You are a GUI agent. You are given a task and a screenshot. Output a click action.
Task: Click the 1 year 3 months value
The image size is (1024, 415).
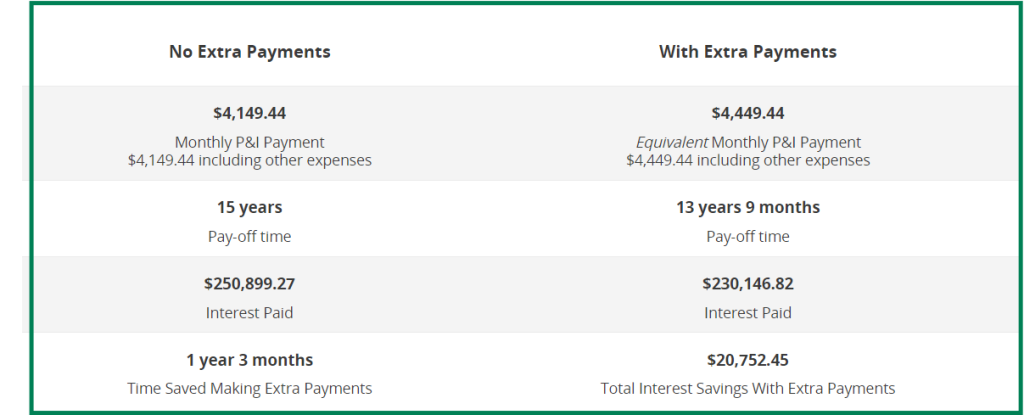click(x=249, y=359)
